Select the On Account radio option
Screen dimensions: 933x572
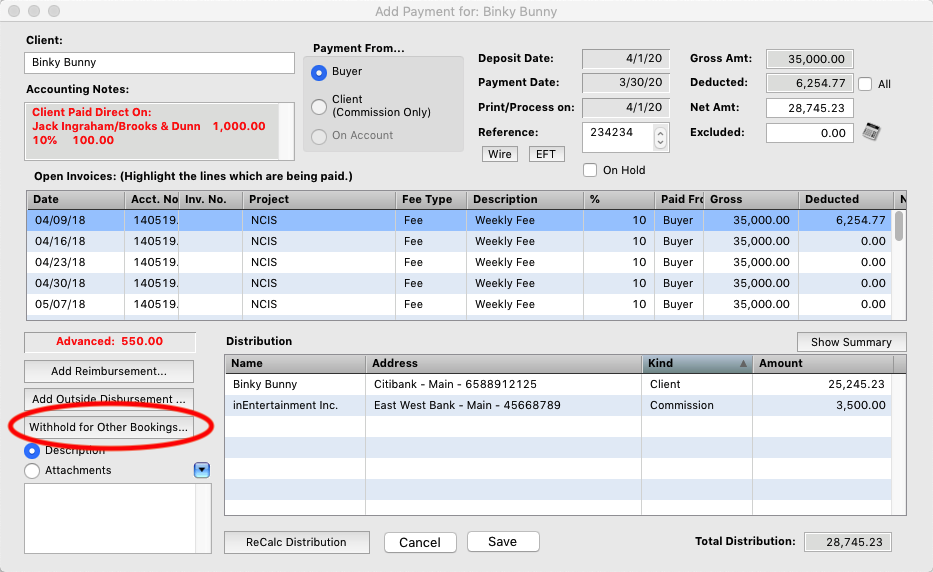click(319, 136)
